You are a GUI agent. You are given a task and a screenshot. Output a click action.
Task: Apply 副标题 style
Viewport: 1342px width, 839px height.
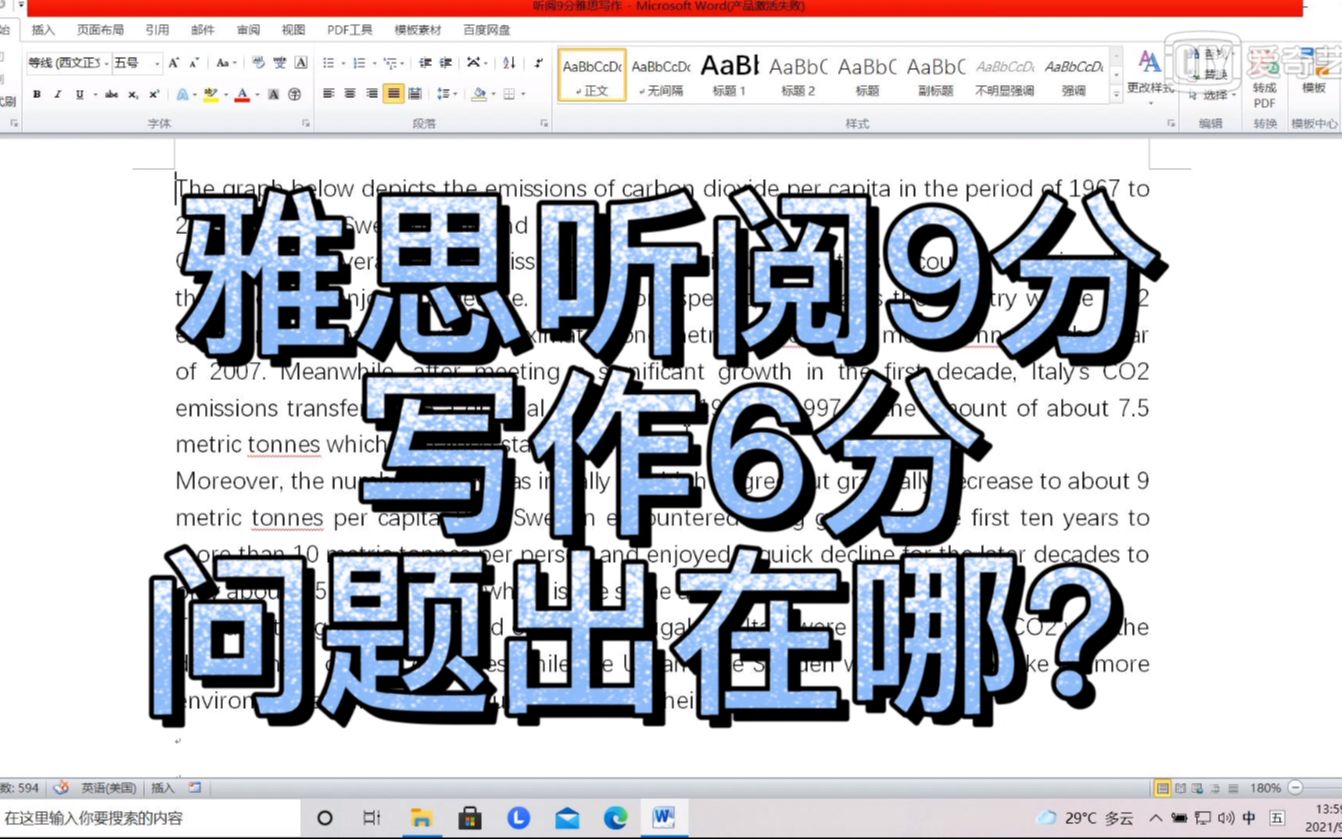935,75
